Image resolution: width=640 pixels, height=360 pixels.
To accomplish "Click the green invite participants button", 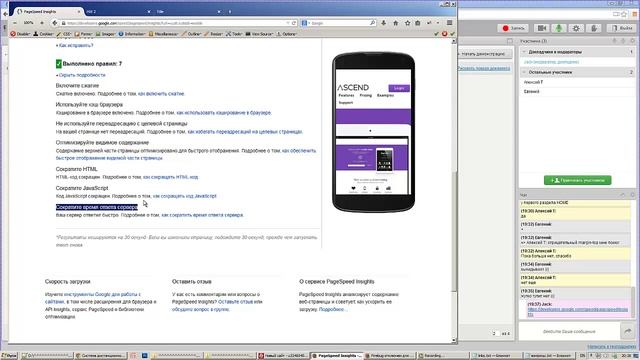I will (577, 180).
